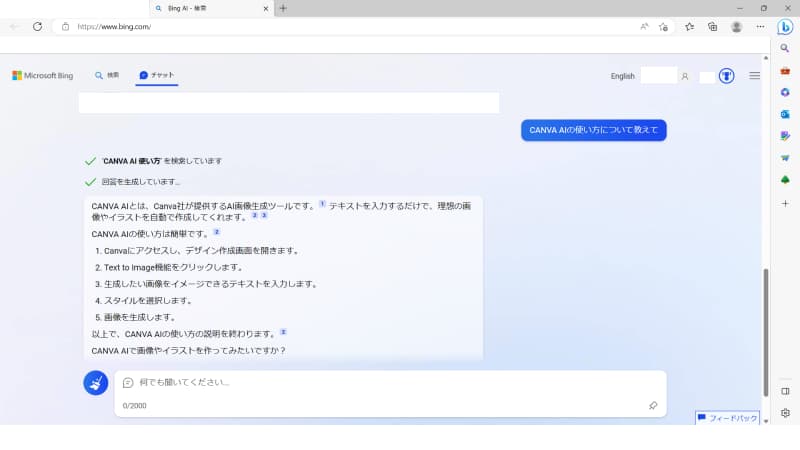The image size is (800, 450).
Task: Add this page to favorites
Action: pyautogui.click(x=663, y=27)
